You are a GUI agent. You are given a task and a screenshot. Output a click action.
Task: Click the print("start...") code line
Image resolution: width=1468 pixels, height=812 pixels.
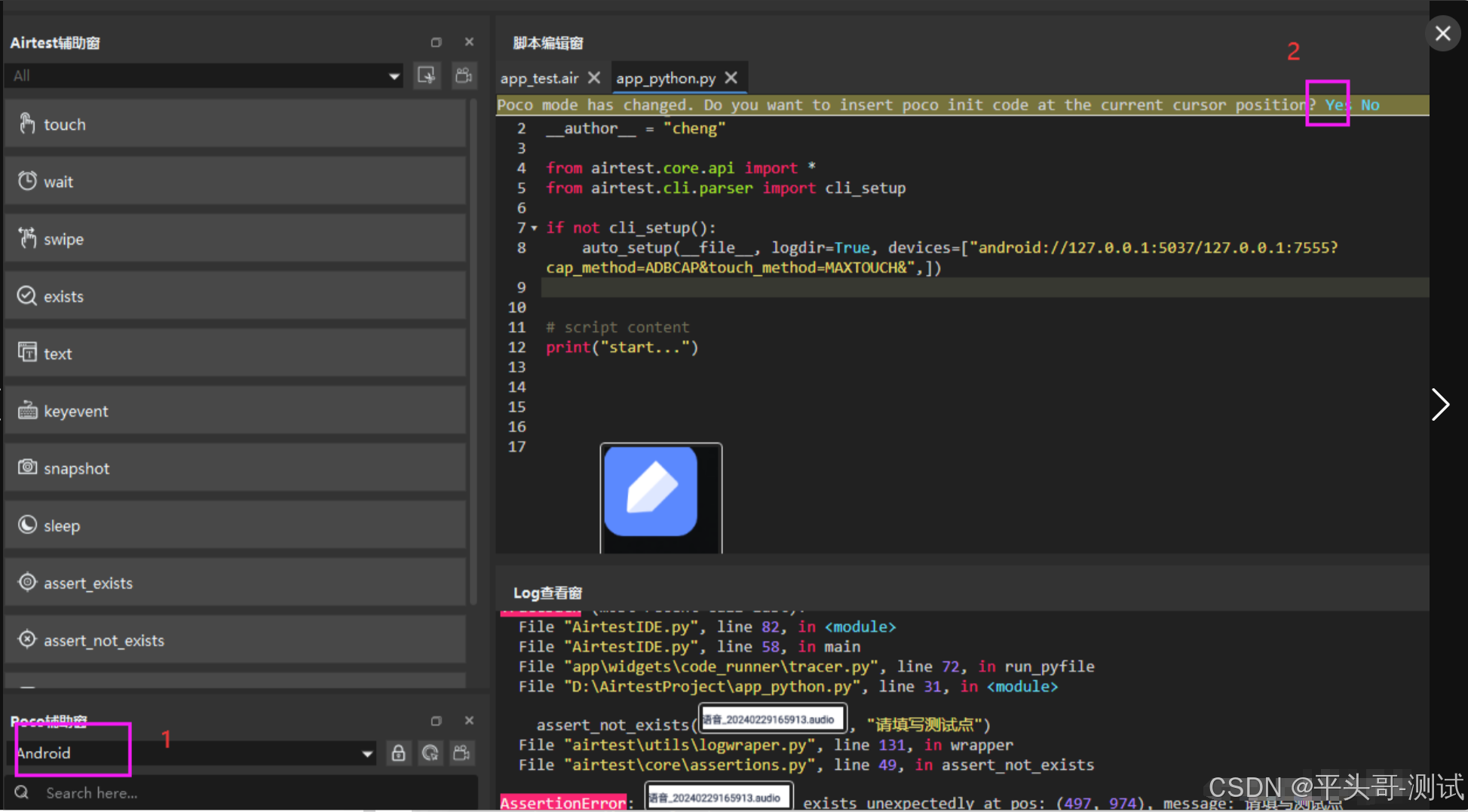click(x=622, y=348)
